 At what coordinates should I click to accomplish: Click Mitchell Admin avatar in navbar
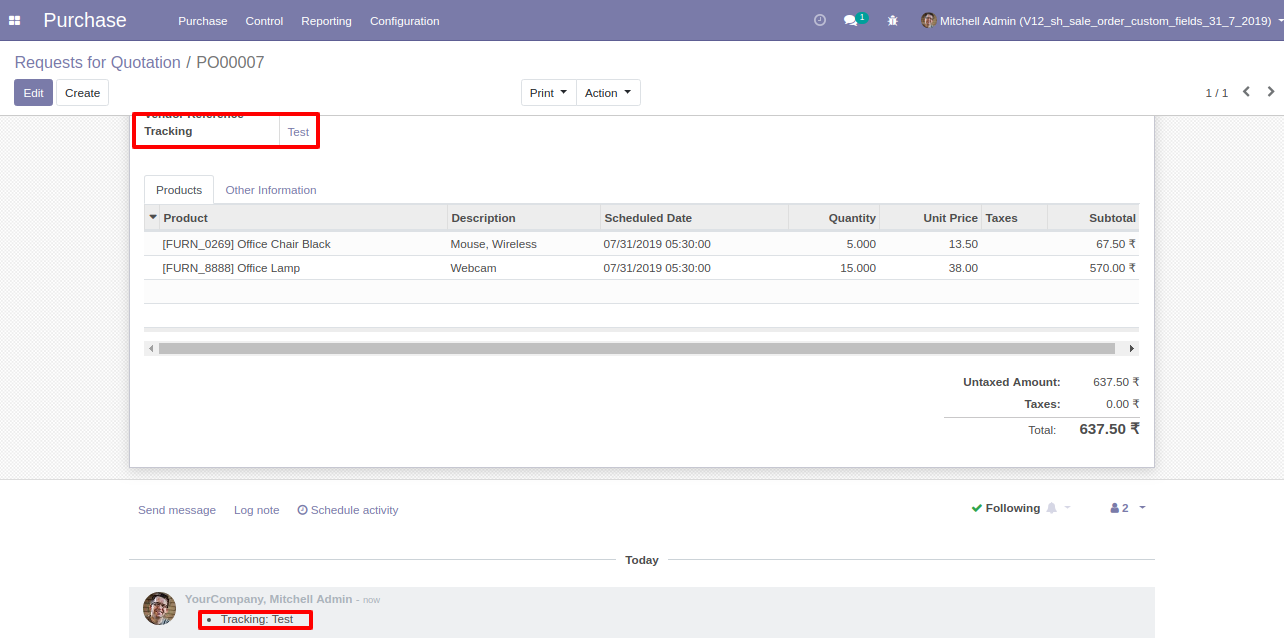(x=928, y=20)
